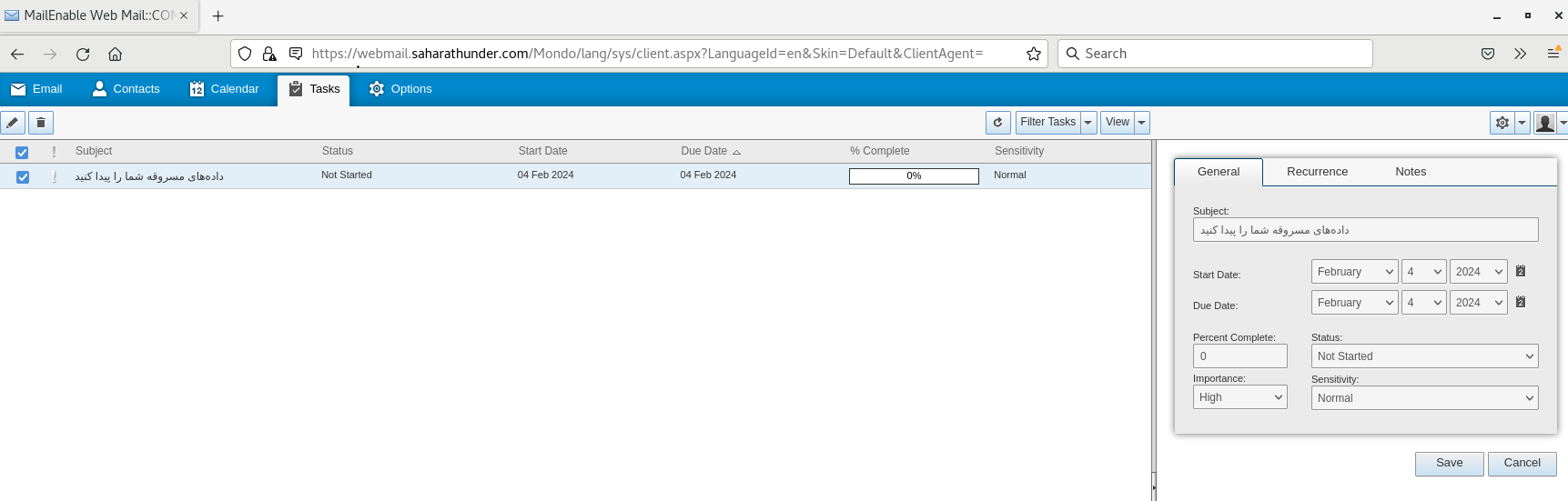The height and width of the screenshot is (501, 1568).
Task: Open the Status dropdown showing Not Started
Action: click(1424, 356)
